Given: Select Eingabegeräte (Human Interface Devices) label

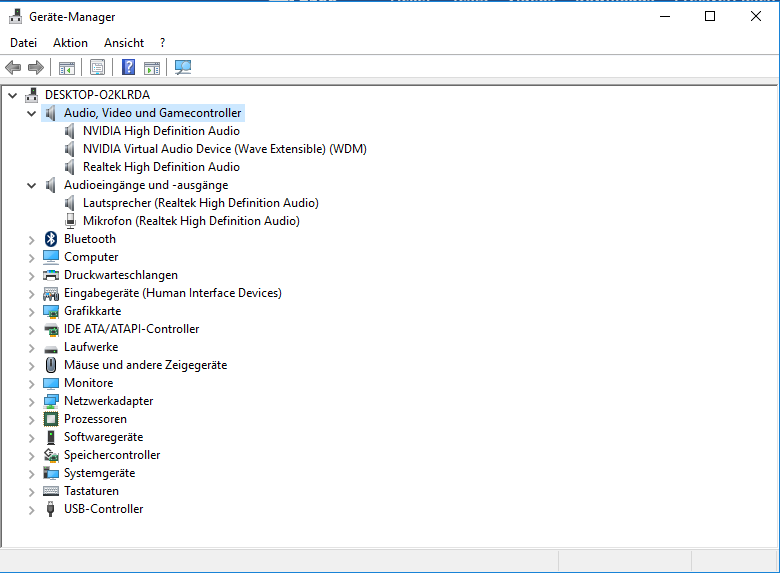Looking at the screenshot, I should [x=173, y=293].
